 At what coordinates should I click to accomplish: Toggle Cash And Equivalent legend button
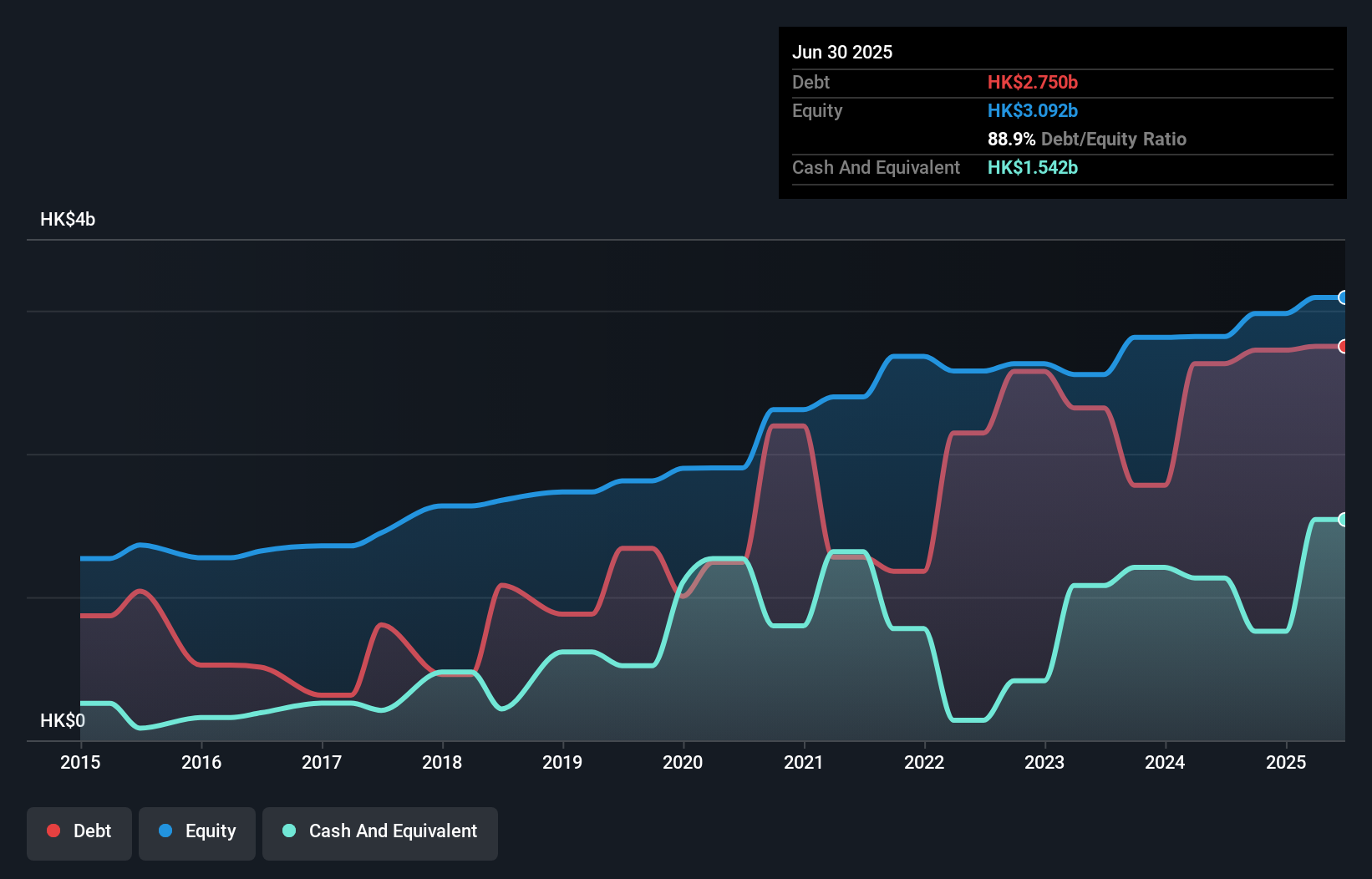[x=380, y=833]
